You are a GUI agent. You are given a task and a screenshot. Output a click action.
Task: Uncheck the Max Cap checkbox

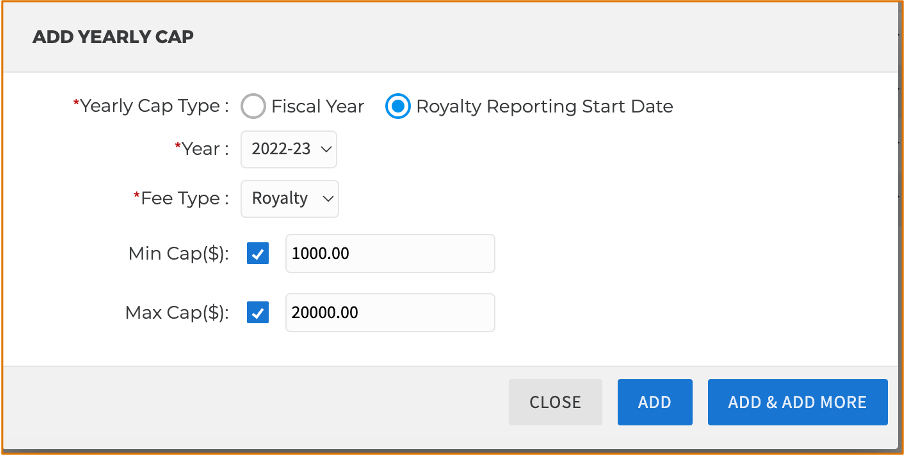pyautogui.click(x=258, y=313)
